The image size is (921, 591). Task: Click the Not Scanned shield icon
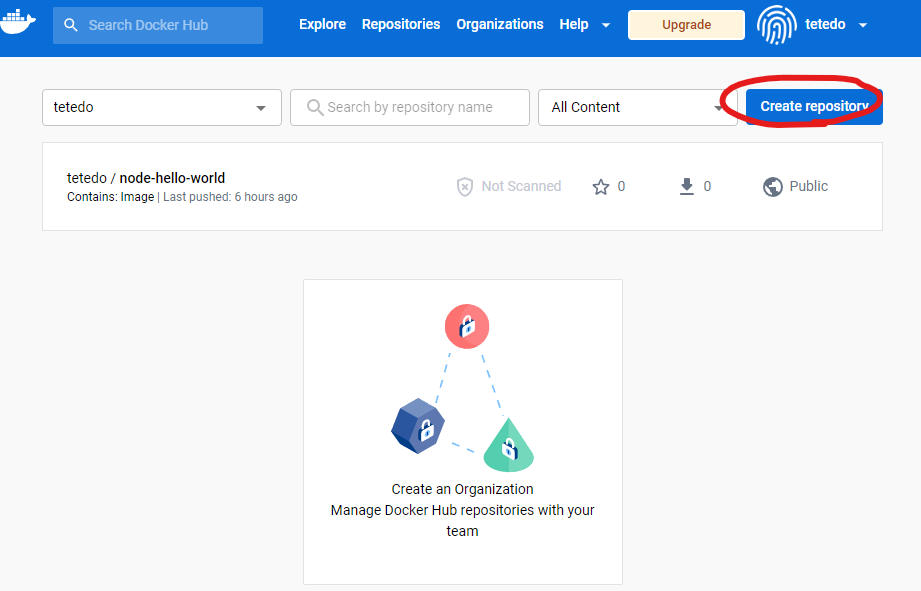[x=465, y=187]
